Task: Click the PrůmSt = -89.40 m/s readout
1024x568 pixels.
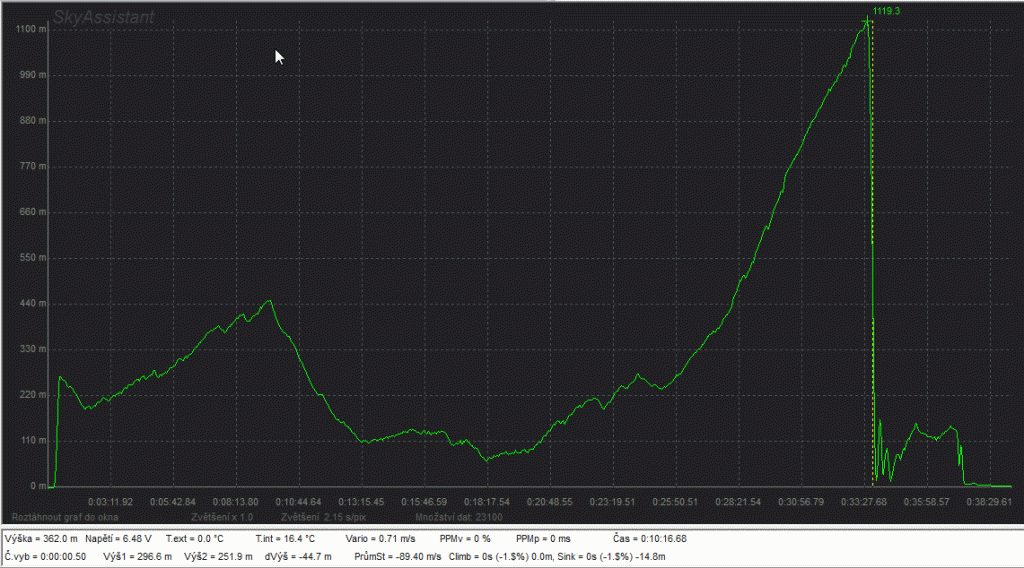Action: tap(398, 556)
